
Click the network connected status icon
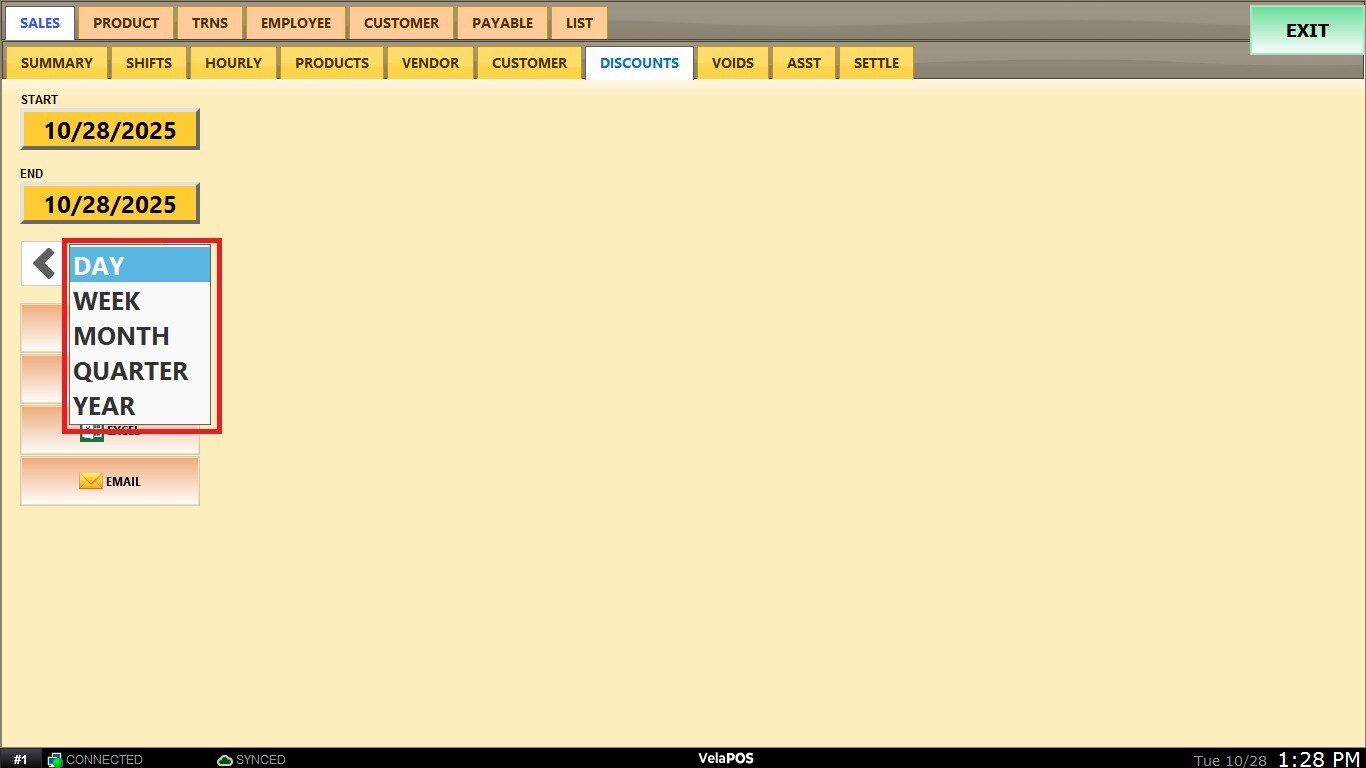point(55,760)
